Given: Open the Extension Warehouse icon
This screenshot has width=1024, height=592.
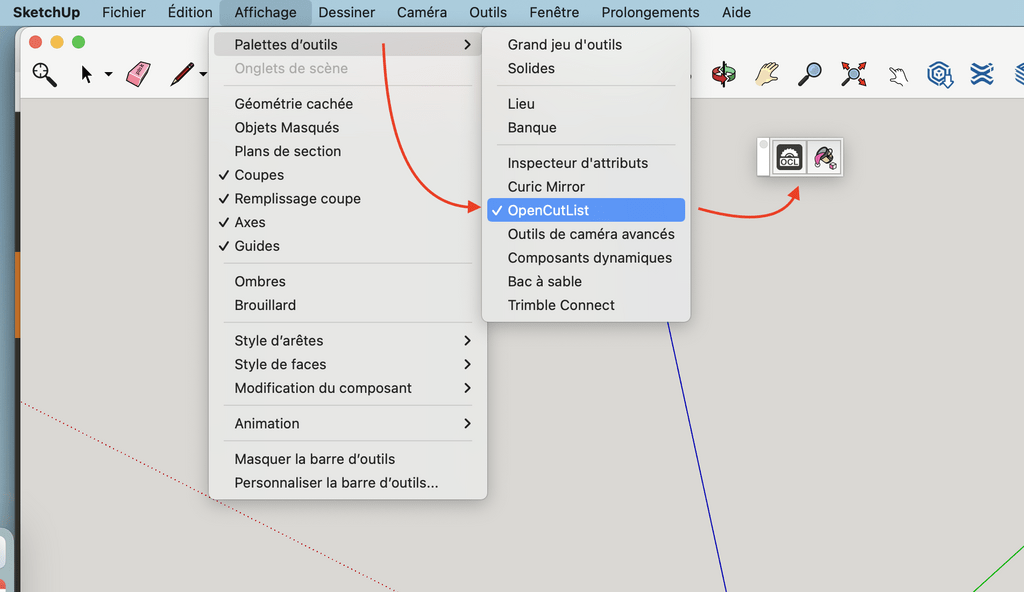Looking at the screenshot, I should coord(982,74).
